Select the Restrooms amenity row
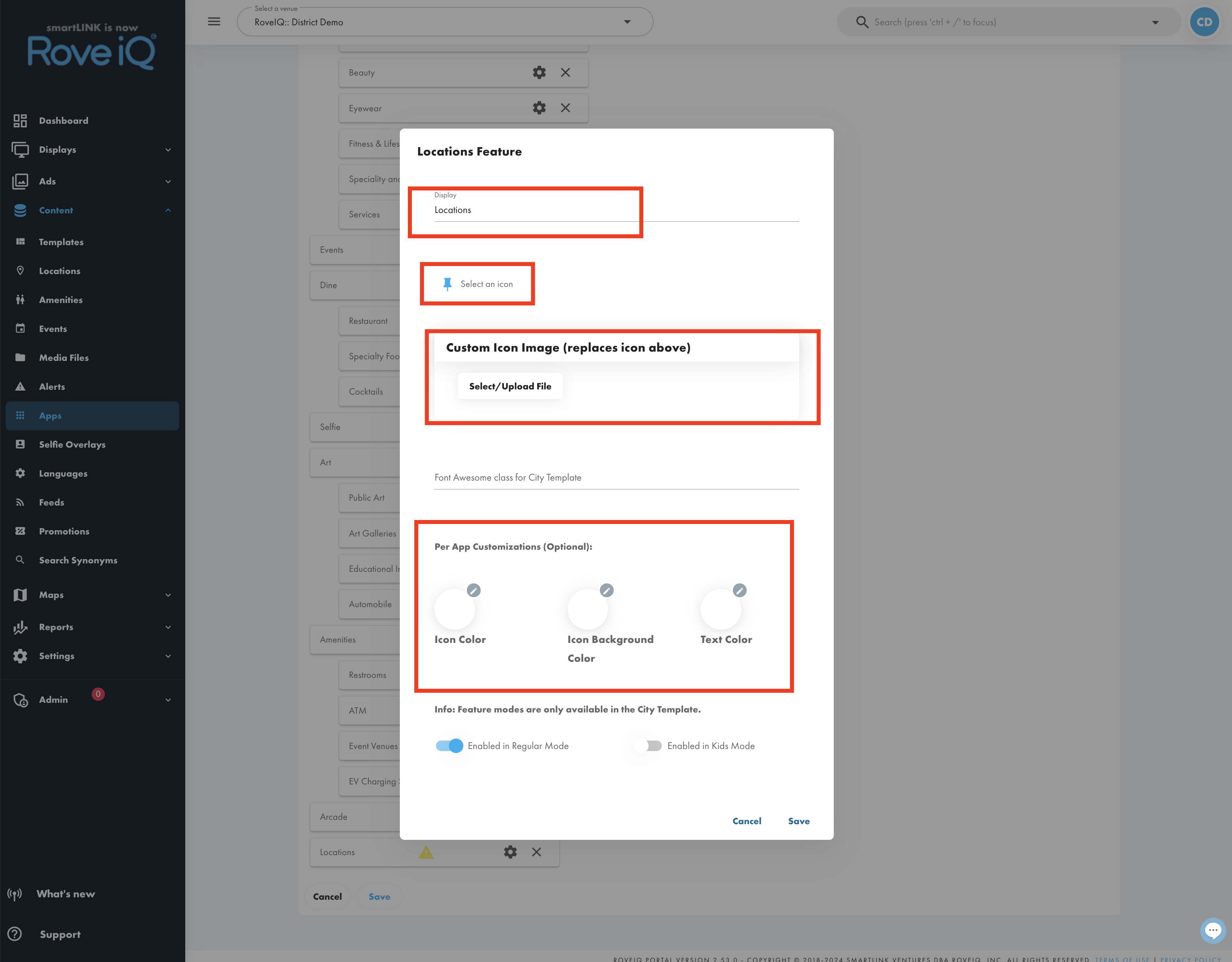Screen dimensions: 1232x962 [370, 675]
